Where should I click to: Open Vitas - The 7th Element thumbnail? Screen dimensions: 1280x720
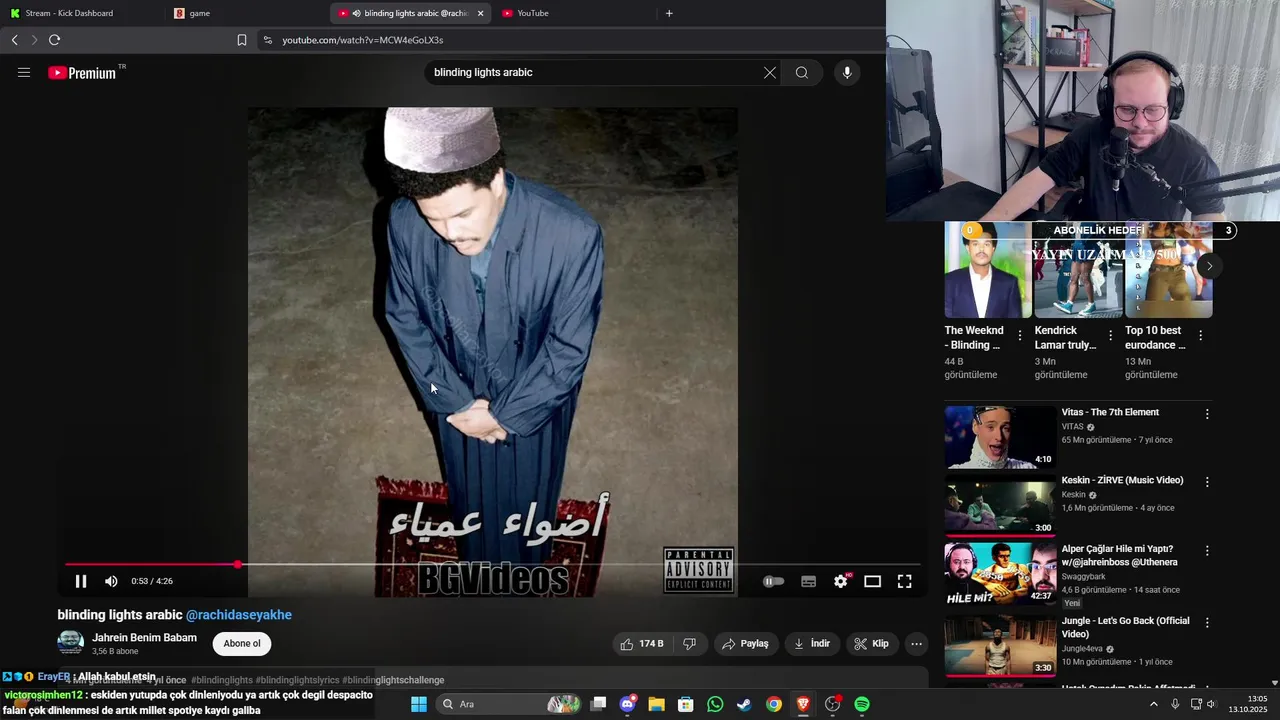coord(1000,437)
